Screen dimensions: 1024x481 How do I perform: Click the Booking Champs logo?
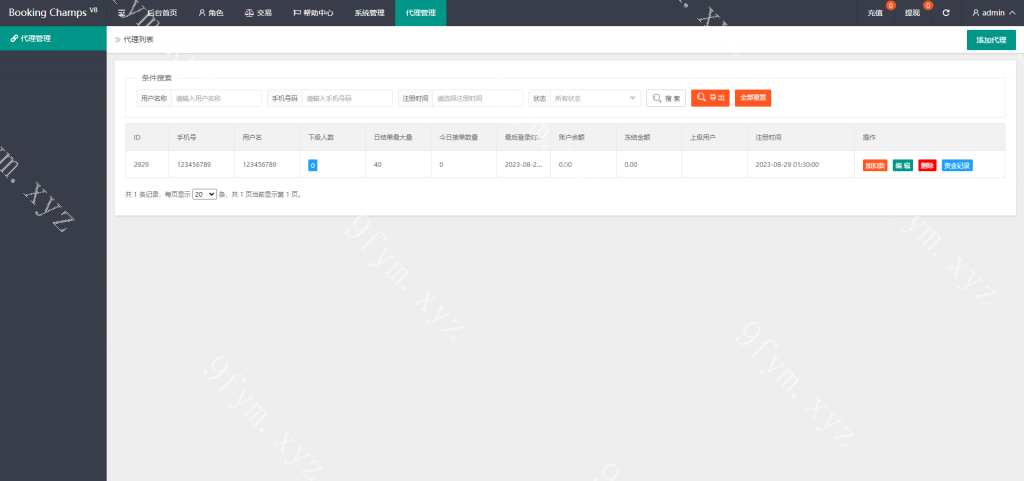(x=53, y=12)
